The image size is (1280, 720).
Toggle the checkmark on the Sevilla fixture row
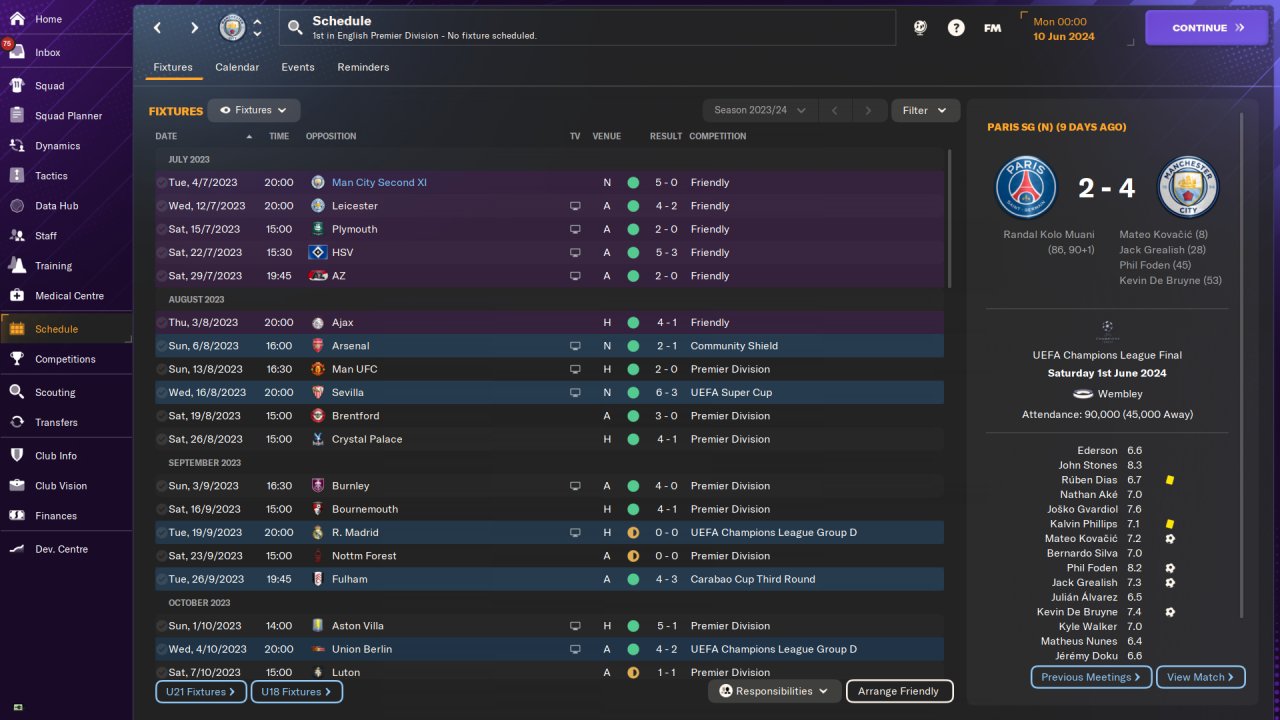click(x=162, y=393)
